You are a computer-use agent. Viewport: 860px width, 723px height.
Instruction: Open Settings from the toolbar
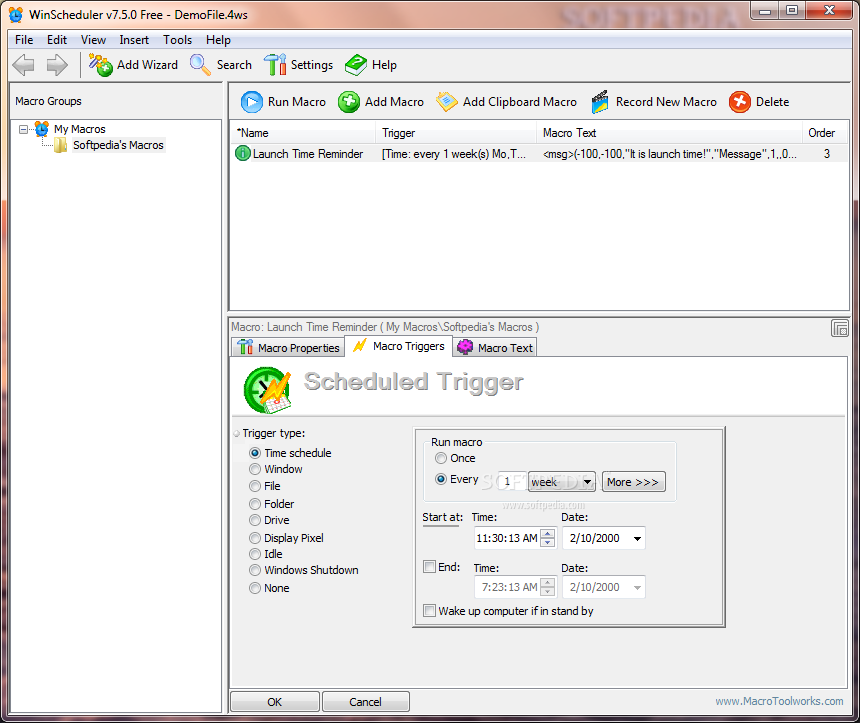pyautogui.click(x=298, y=65)
